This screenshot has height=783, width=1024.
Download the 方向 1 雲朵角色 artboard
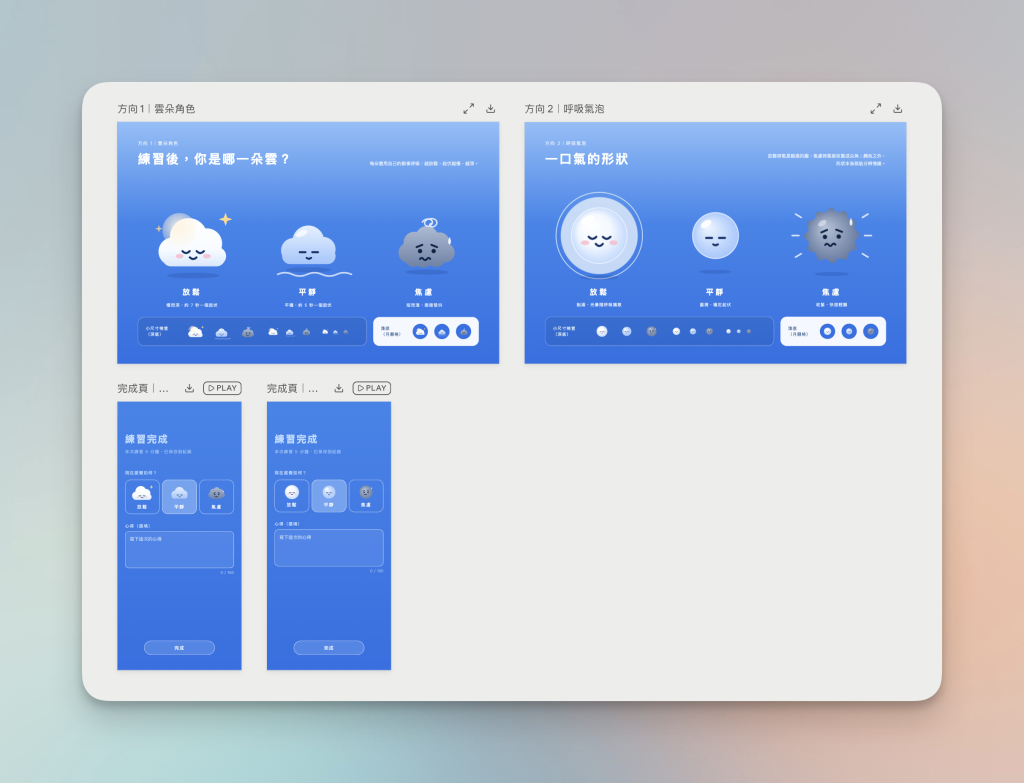click(x=490, y=108)
